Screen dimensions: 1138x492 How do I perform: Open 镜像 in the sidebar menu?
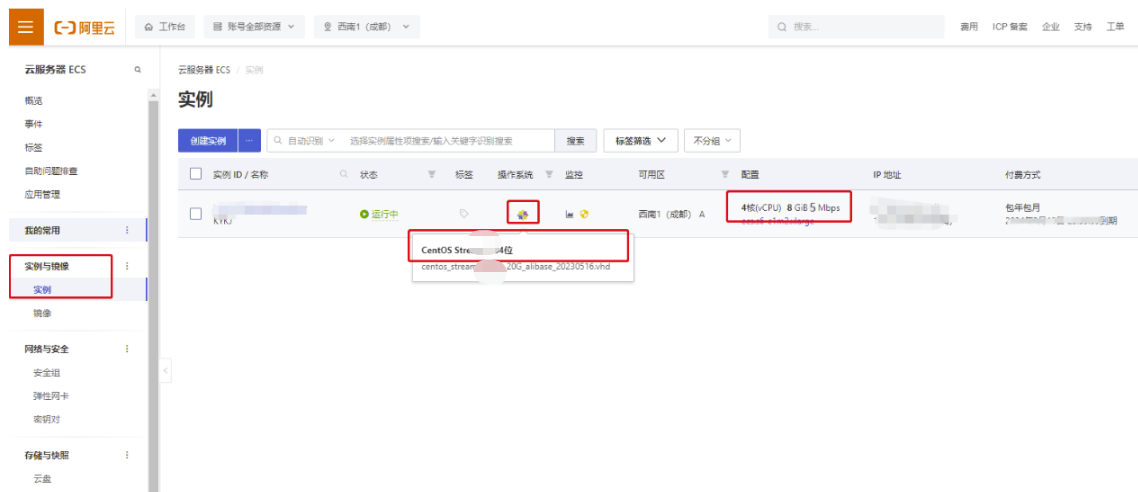tap(42, 313)
